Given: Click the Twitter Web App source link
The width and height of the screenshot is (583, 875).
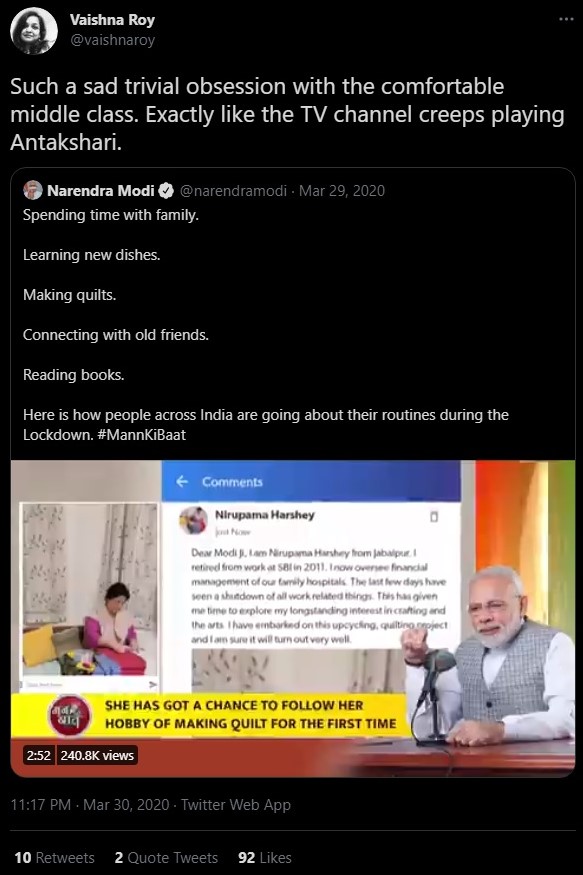Looking at the screenshot, I should pos(235,805).
